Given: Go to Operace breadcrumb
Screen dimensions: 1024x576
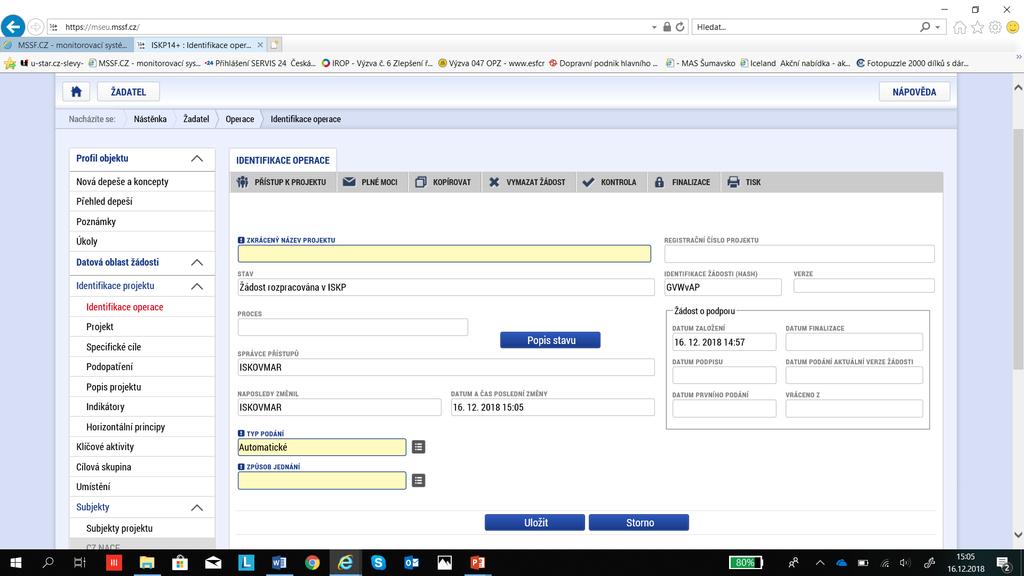Looking at the screenshot, I should (240, 119).
